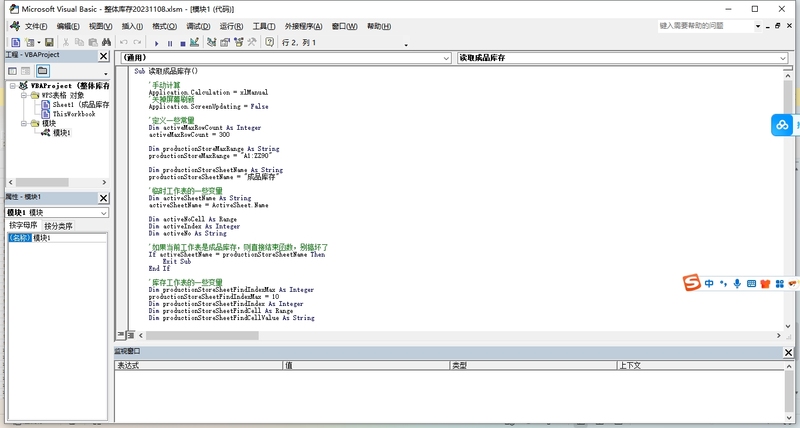The height and width of the screenshot is (428, 800).
Task: Open the Properties Window toolbar icon
Action: point(225,42)
